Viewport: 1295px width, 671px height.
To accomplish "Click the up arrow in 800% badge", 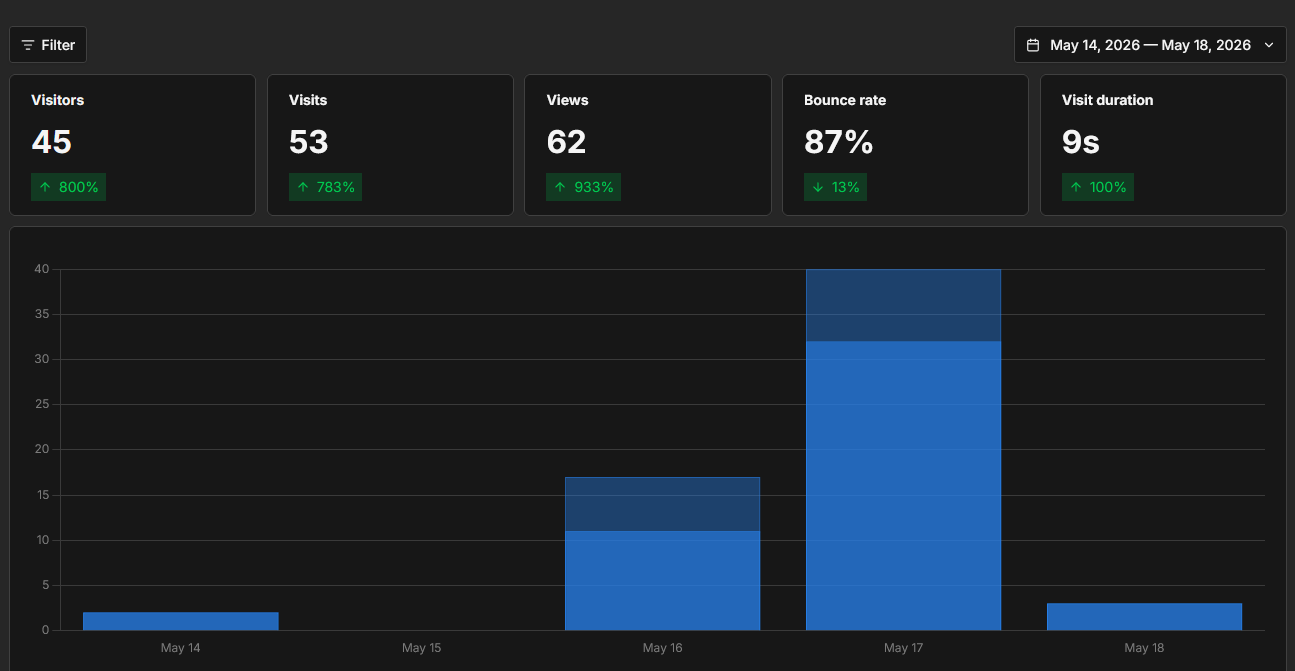I will coord(45,187).
